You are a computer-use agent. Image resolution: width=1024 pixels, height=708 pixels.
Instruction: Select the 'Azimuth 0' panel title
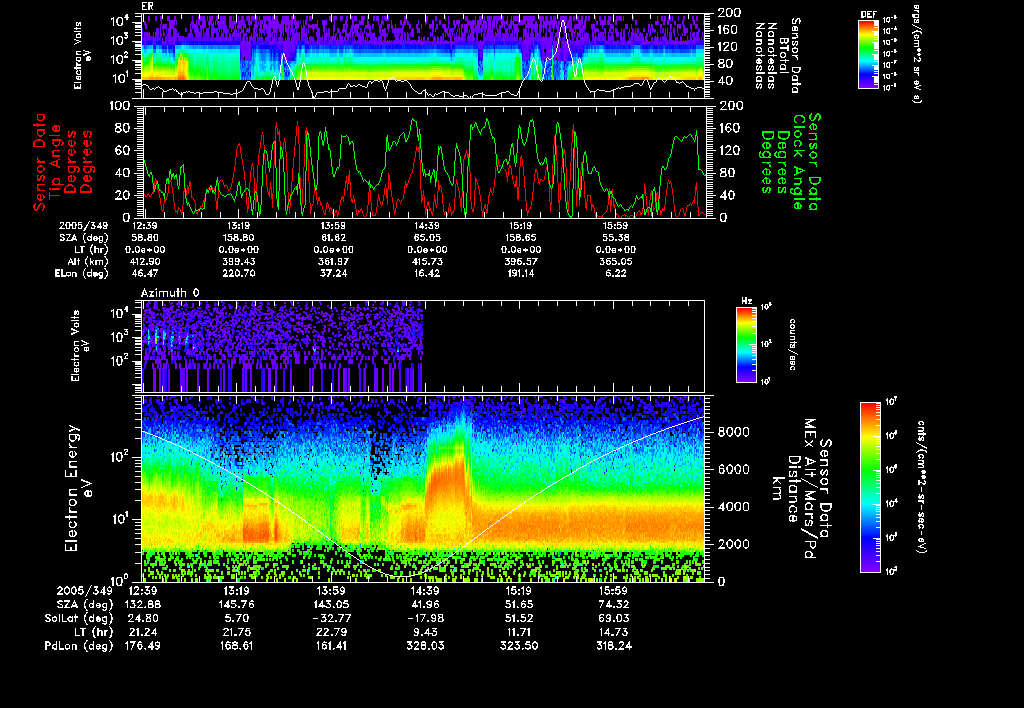coord(170,293)
